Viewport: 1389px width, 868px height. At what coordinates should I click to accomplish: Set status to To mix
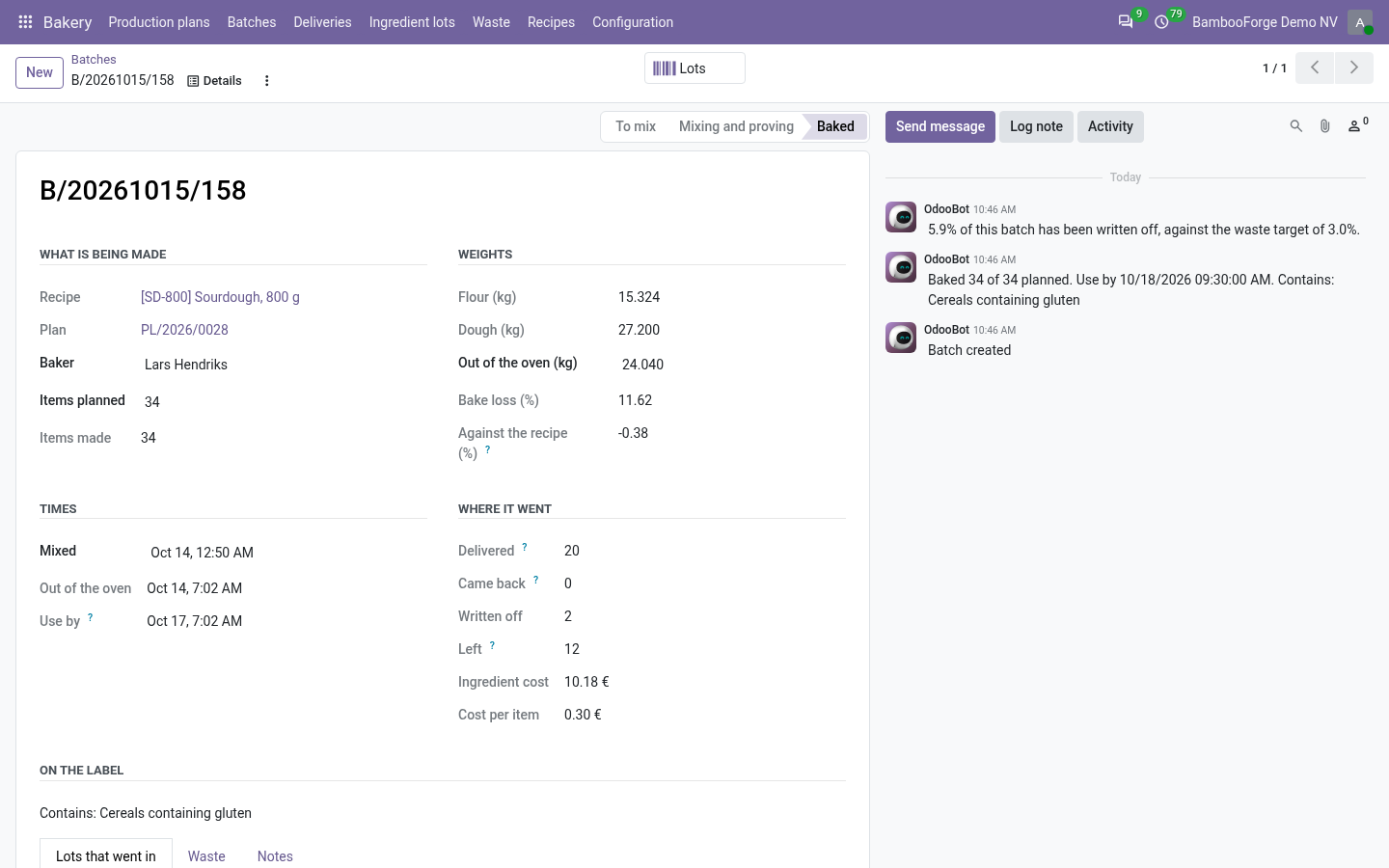pyautogui.click(x=636, y=126)
